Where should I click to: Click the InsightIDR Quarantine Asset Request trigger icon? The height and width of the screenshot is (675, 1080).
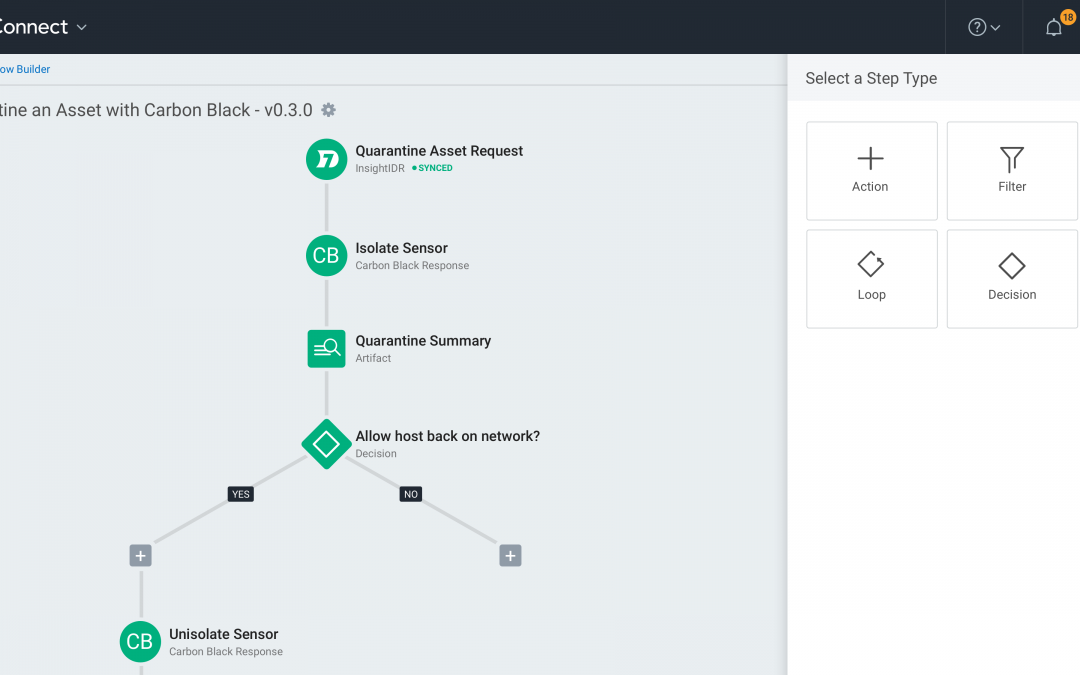pyautogui.click(x=326, y=159)
